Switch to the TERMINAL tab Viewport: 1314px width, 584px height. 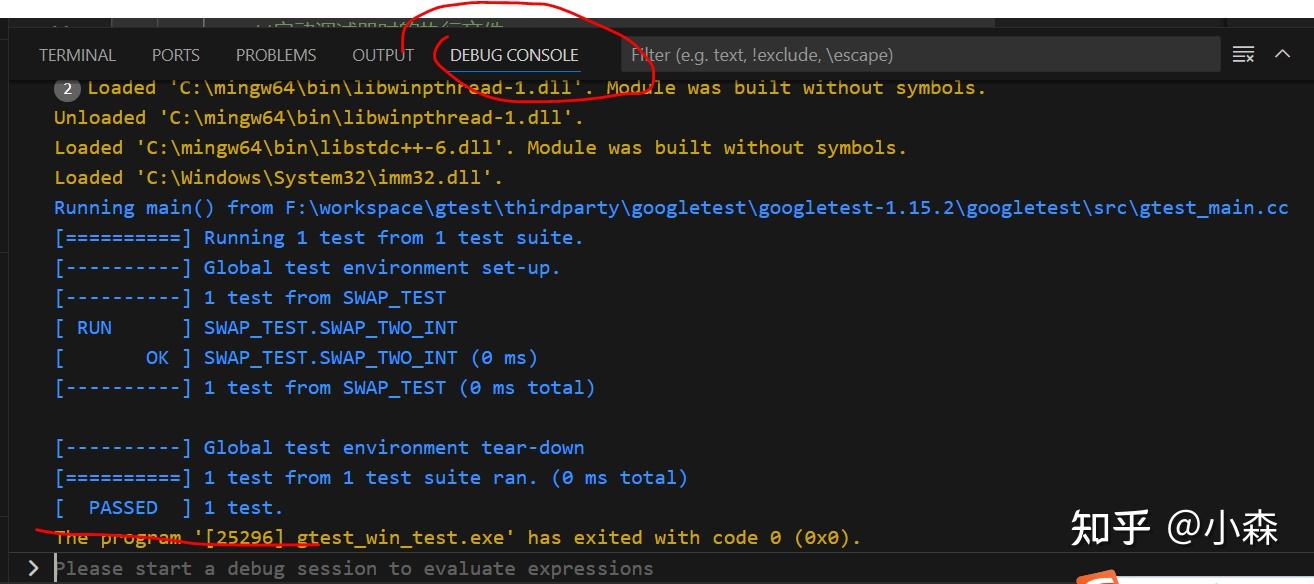point(77,55)
